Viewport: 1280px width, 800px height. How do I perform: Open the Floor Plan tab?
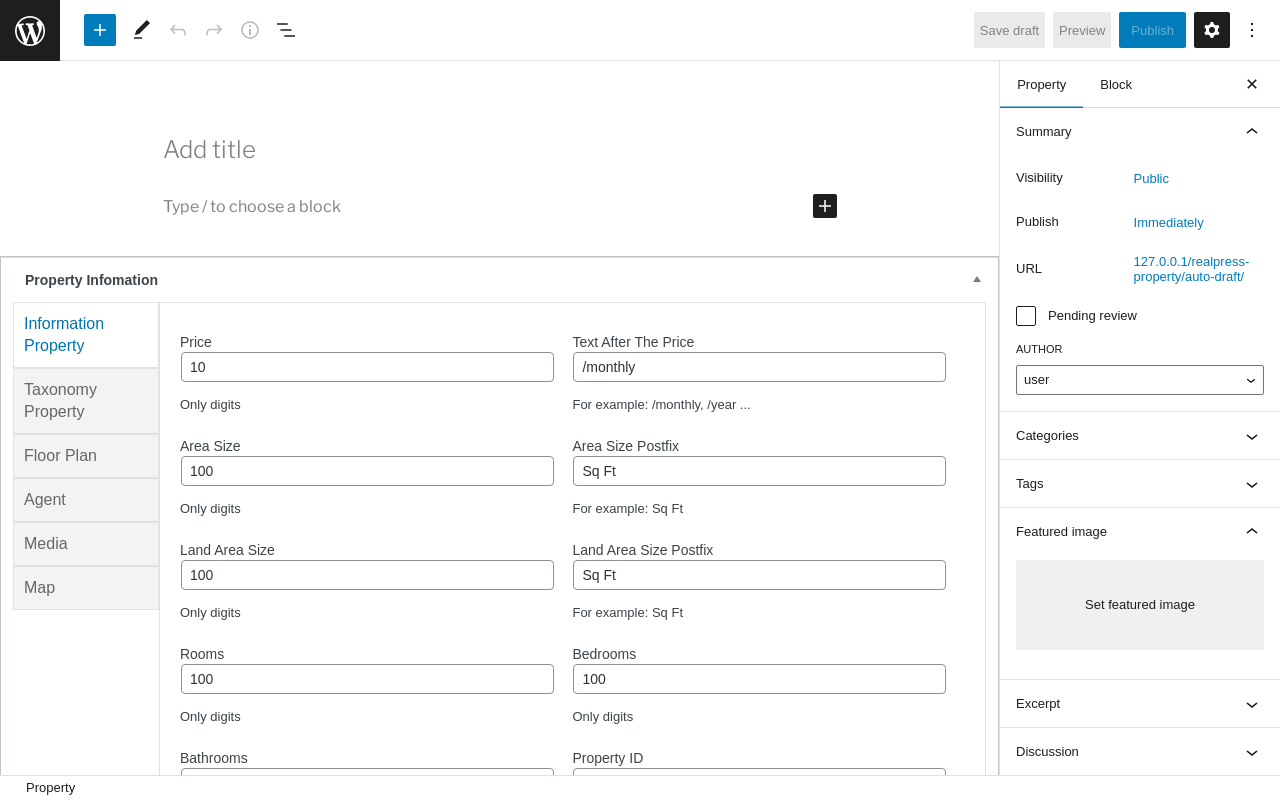(86, 456)
